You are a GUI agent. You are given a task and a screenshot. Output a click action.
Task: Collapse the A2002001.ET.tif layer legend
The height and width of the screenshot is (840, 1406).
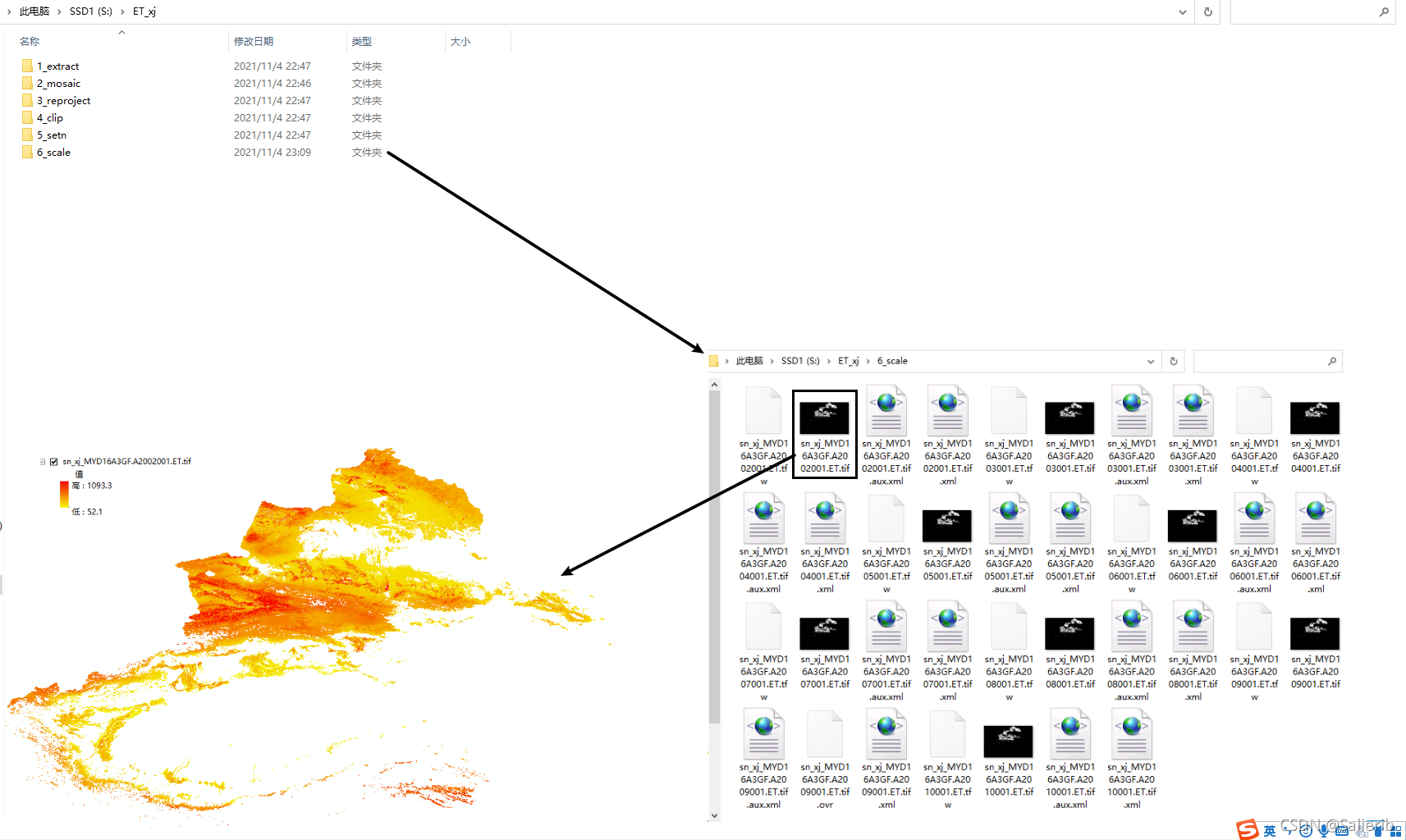[x=43, y=462]
